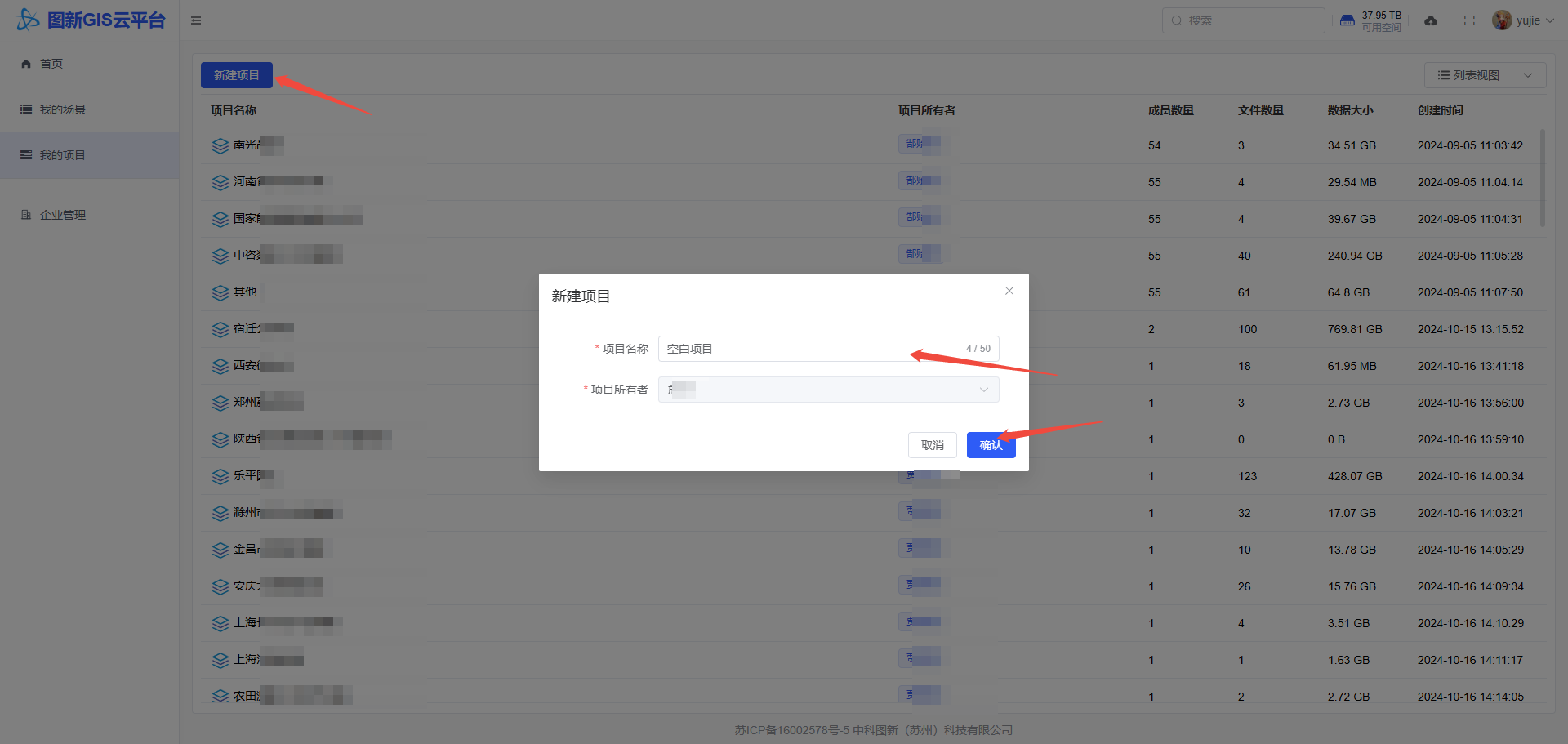This screenshot has height=744, width=1568.
Task: Click the storage disk icon showing 37.95 TB
Action: coord(1347,20)
